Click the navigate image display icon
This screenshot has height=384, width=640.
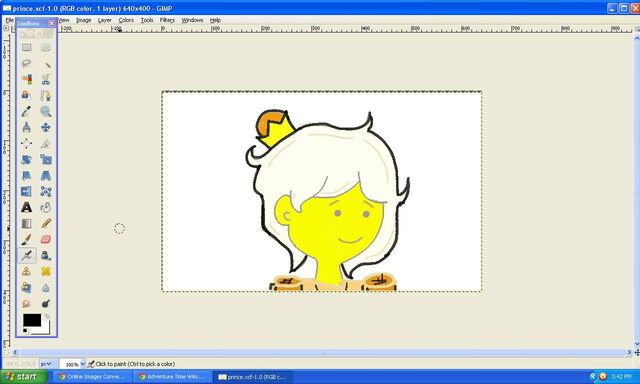637,352
